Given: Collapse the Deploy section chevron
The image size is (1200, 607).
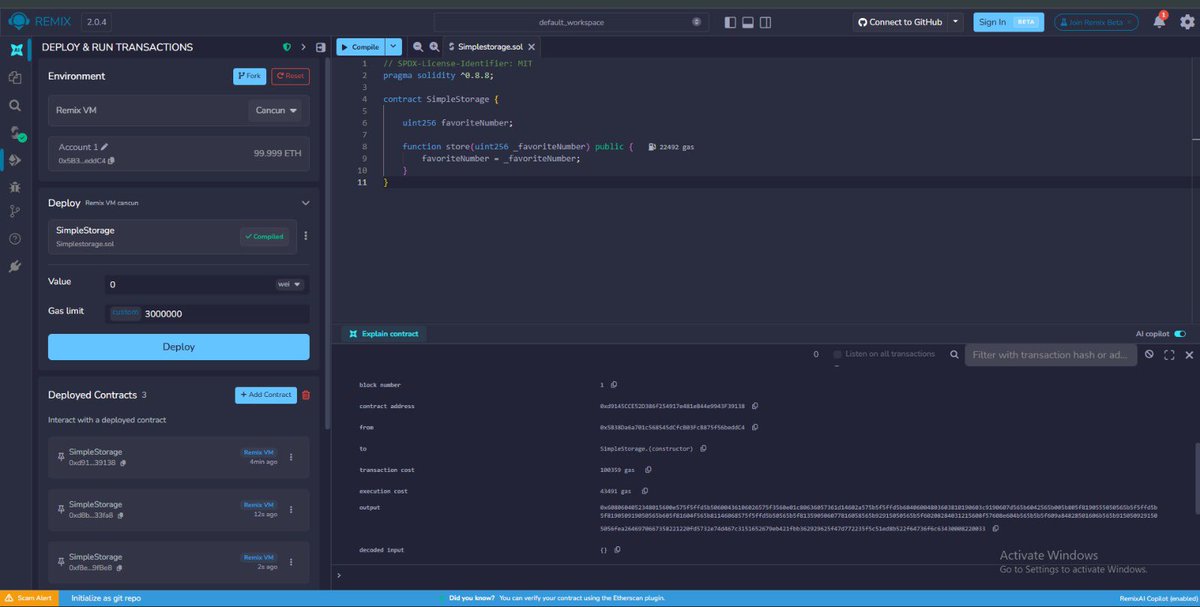Looking at the screenshot, I should point(306,203).
